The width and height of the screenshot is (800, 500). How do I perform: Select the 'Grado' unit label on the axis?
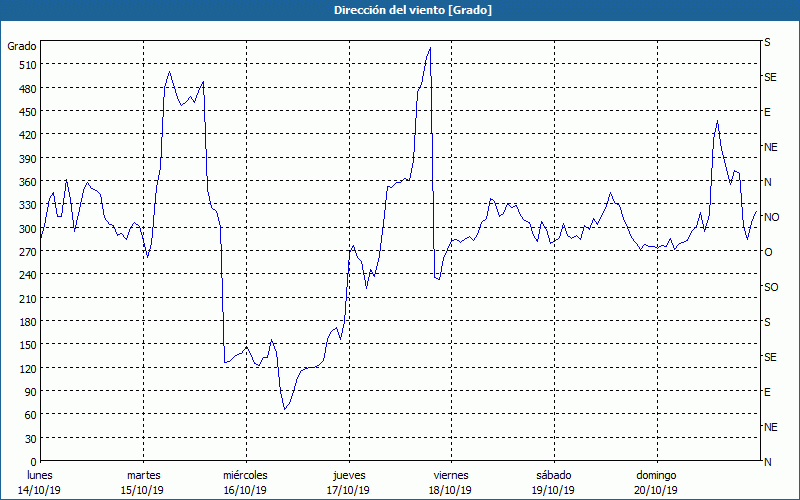click(x=22, y=46)
